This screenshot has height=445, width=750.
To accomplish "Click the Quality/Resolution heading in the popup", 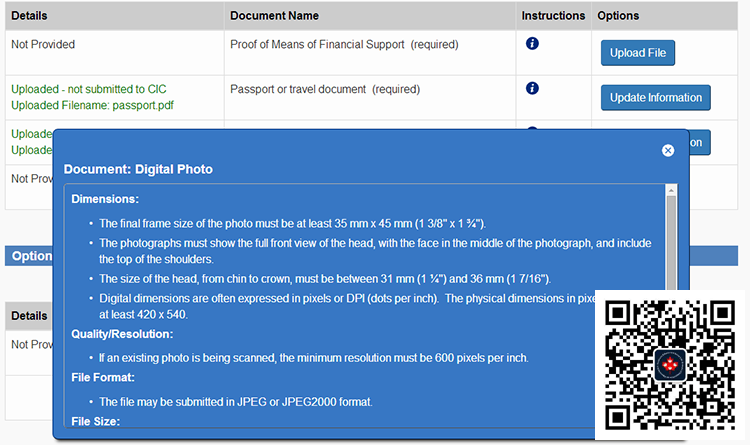I will 122,334.
